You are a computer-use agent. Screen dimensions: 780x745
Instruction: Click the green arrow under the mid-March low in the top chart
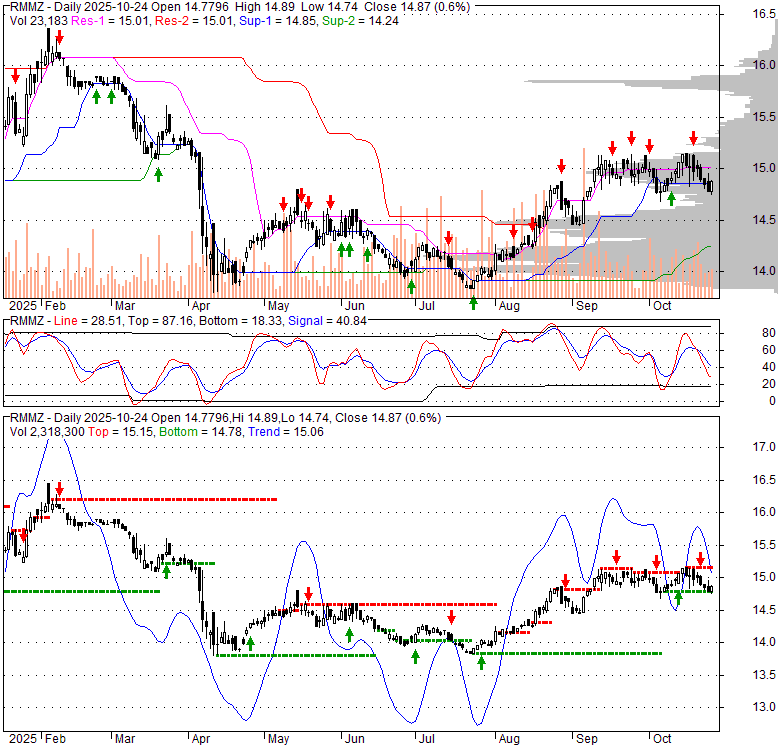pyautogui.click(x=158, y=175)
